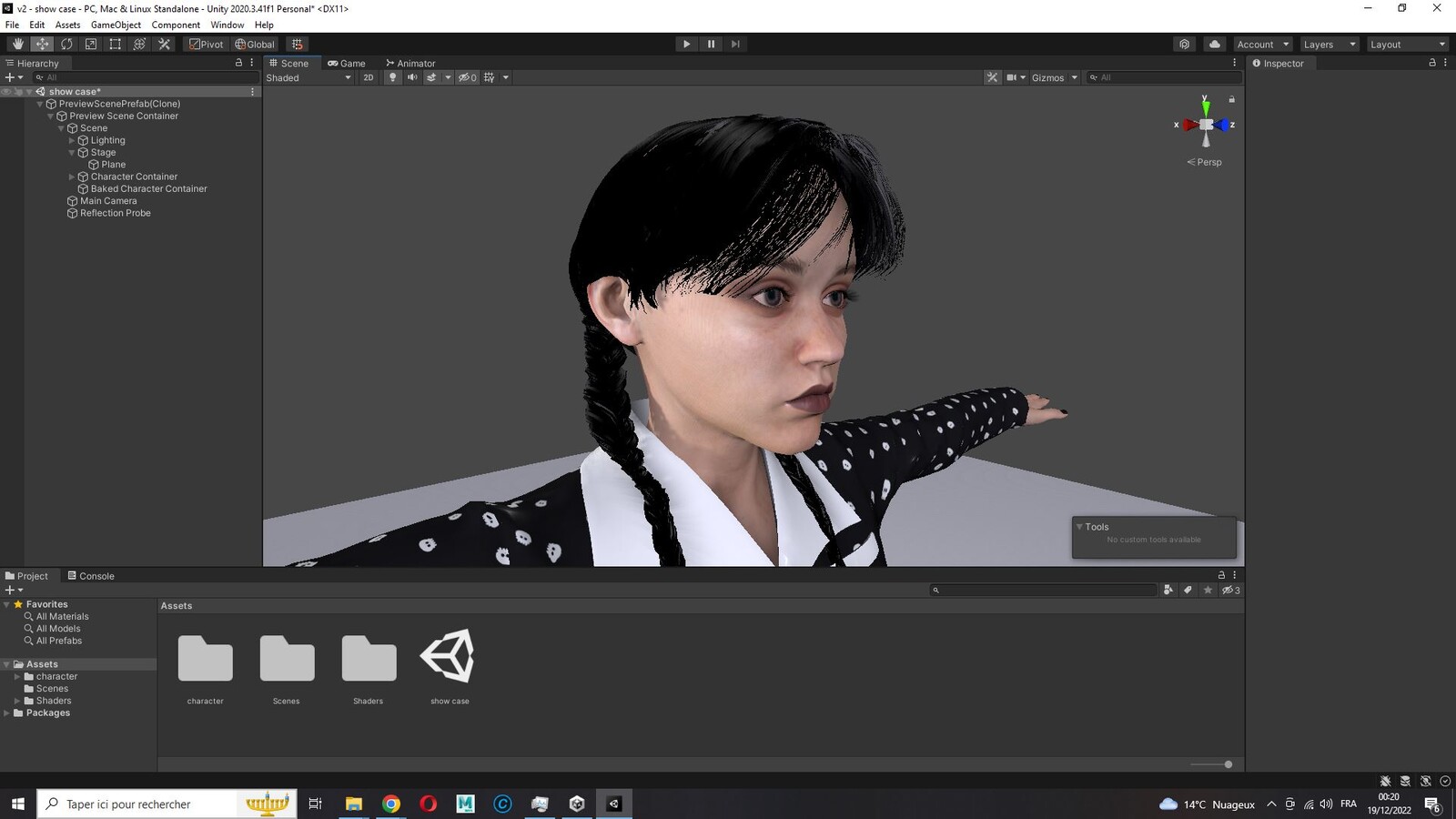Viewport: 1456px width, 819px height.
Task: Focus the Hierarchy search field
Action: pos(146,77)
